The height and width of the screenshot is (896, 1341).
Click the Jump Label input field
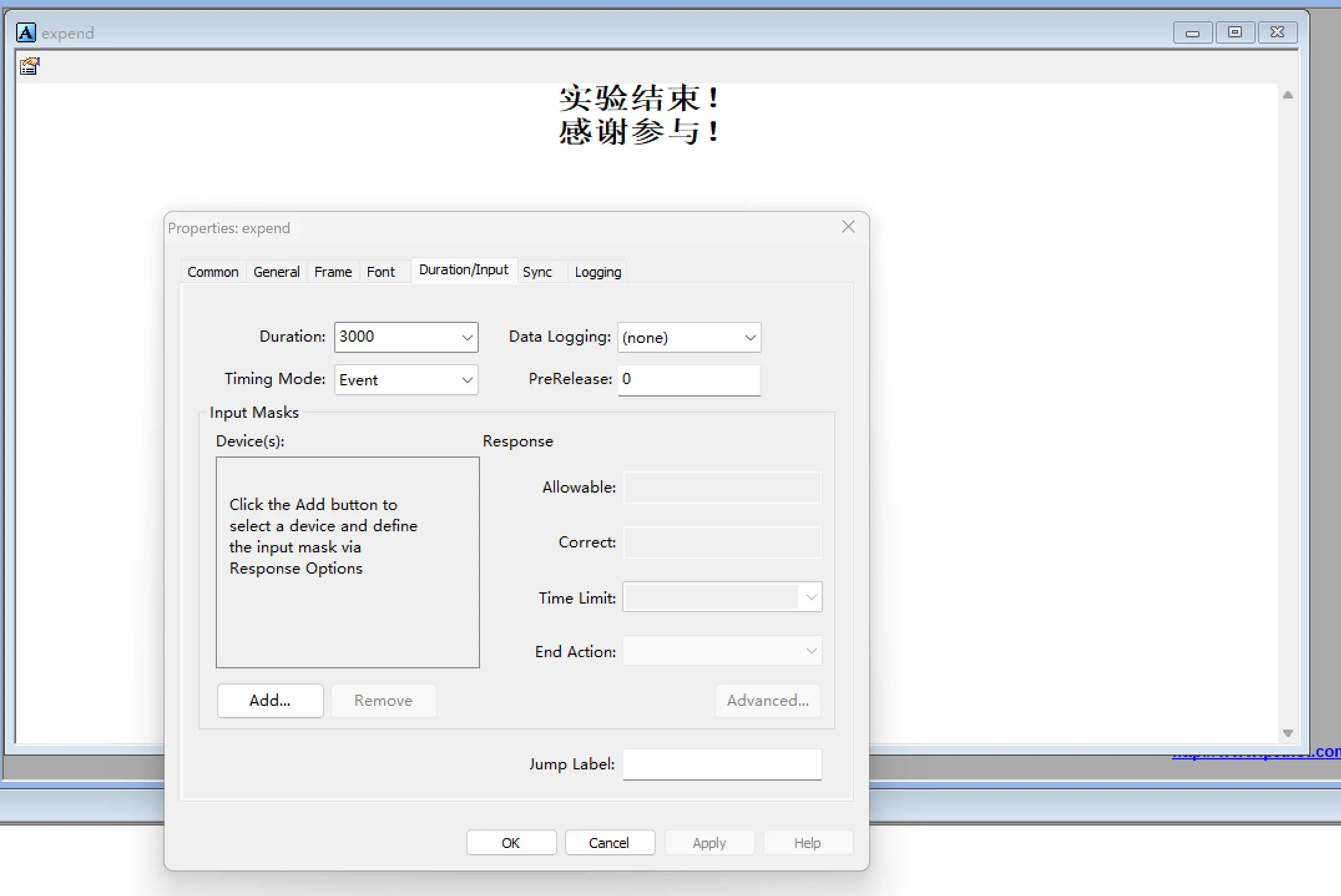click(723, 764)
